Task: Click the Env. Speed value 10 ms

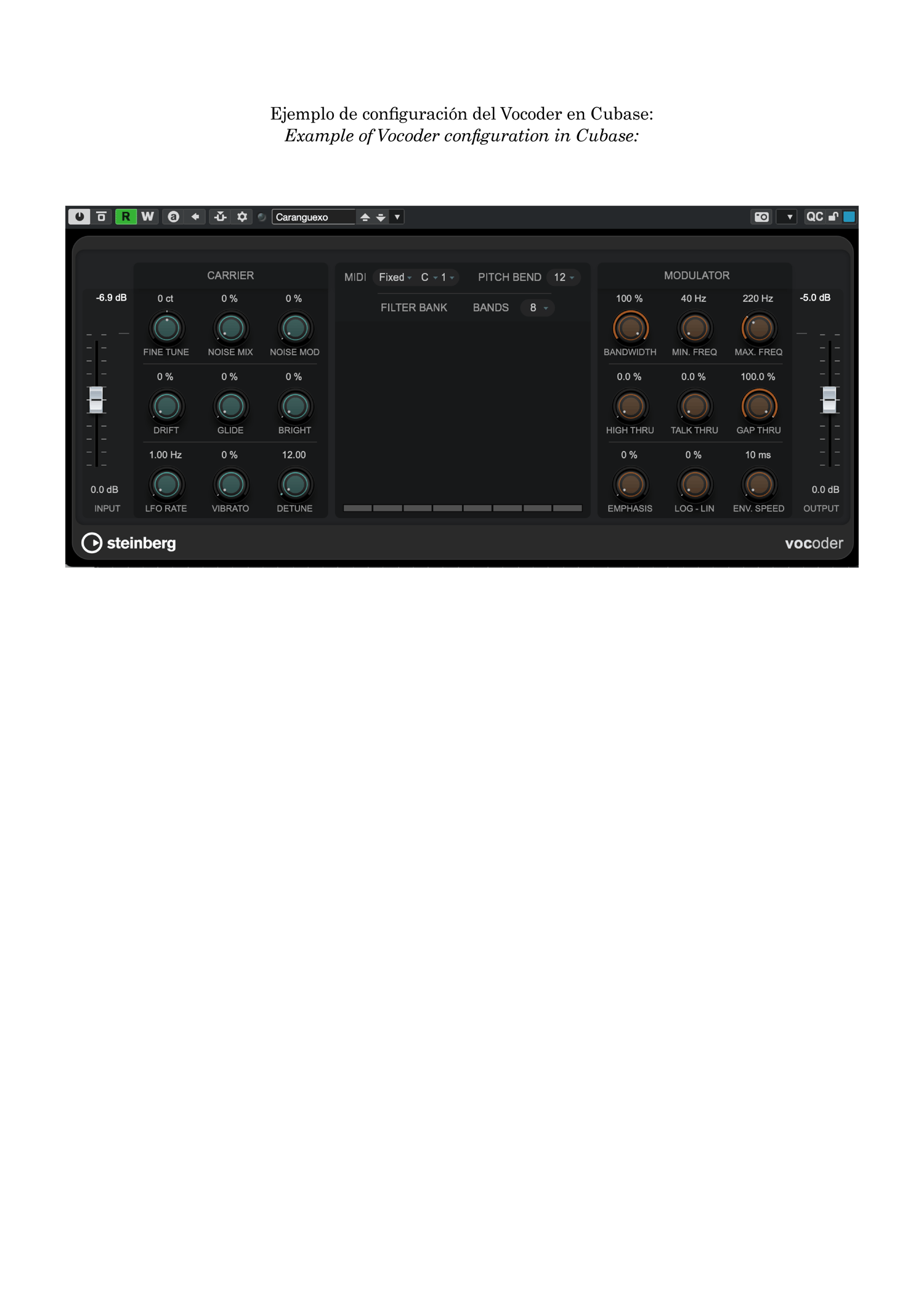Action: [758, 455]
